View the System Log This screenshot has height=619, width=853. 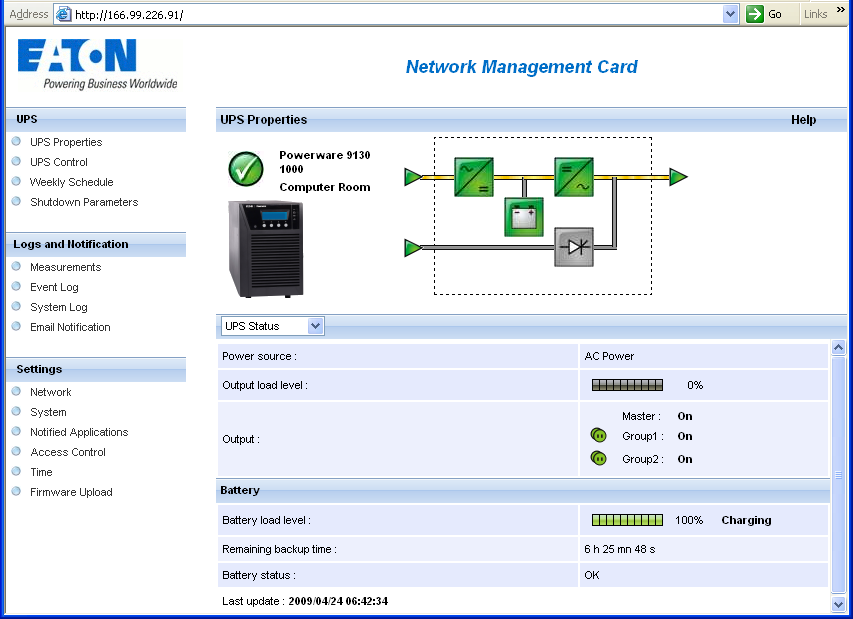(59, 307)
